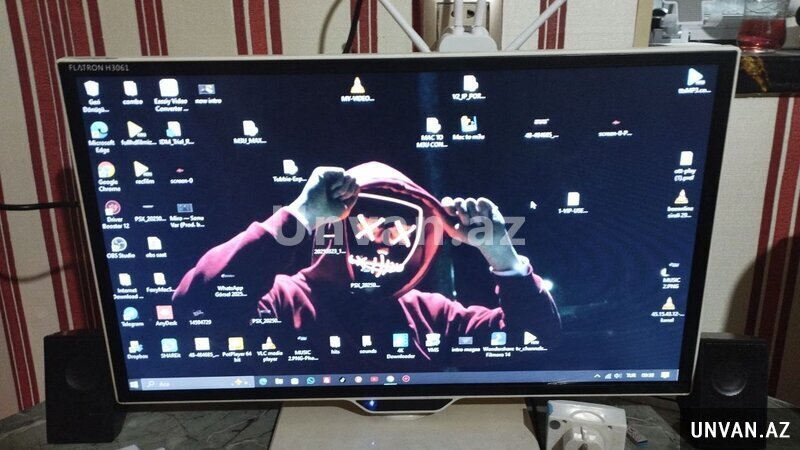Image resolution: width=800 pixels, height=450 pixels.
Task: Select the PotPlayer 64 bit shortcut
Action: (x=236, y=349)
